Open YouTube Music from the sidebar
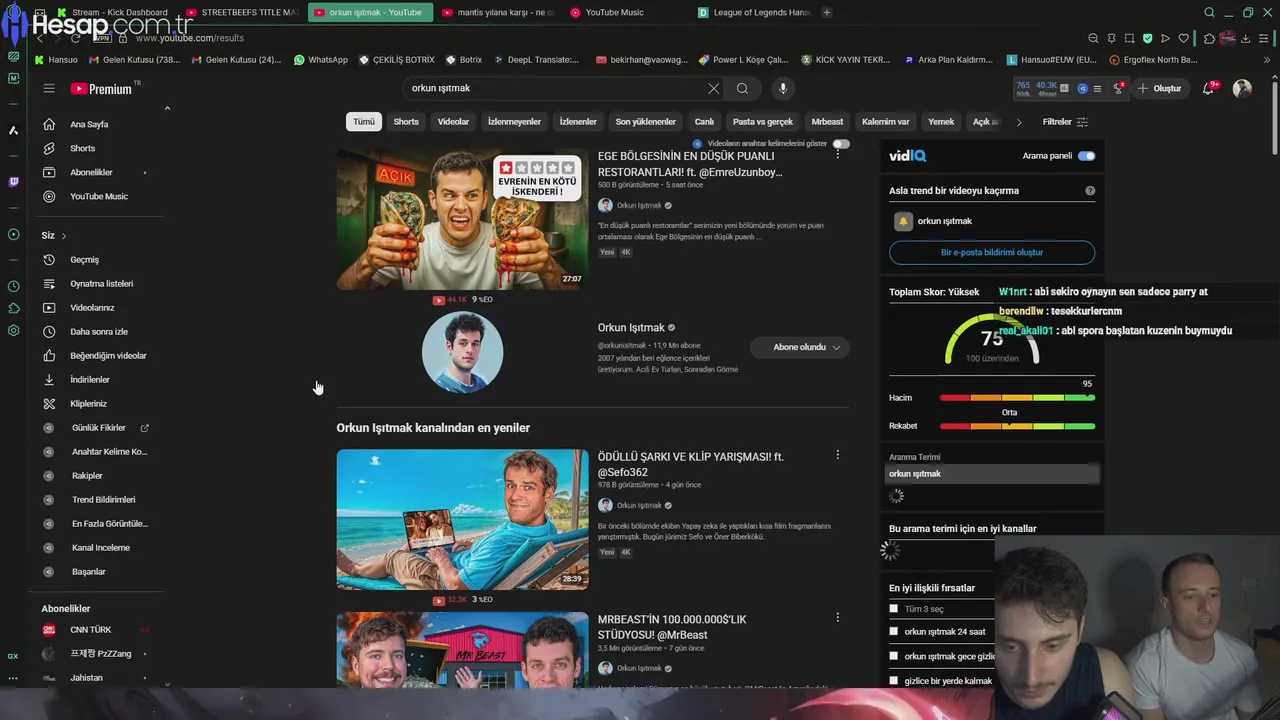 tap(99, 196)
